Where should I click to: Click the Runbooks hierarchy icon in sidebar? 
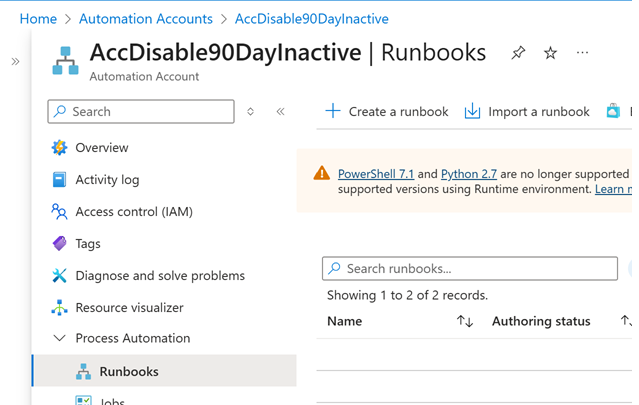pos(84,372)
